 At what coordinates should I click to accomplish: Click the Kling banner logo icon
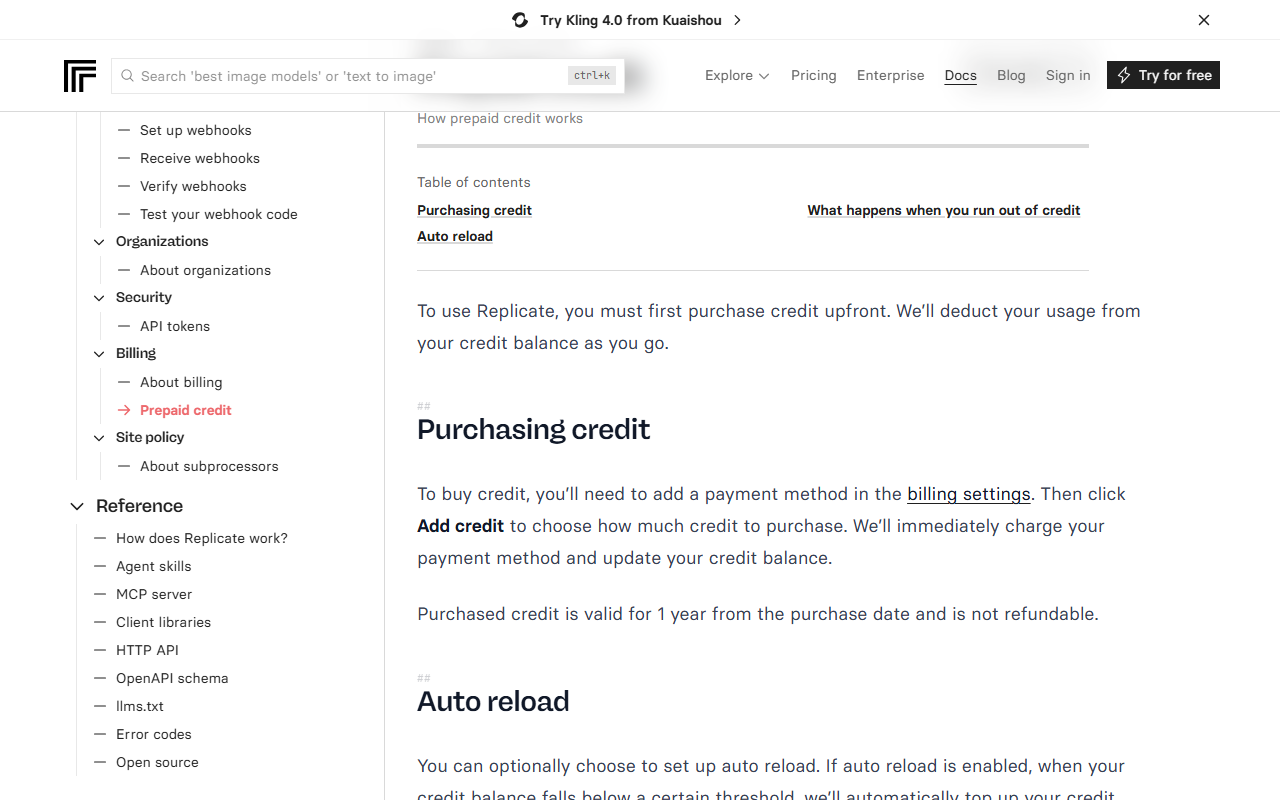click(x=520, y=20)
